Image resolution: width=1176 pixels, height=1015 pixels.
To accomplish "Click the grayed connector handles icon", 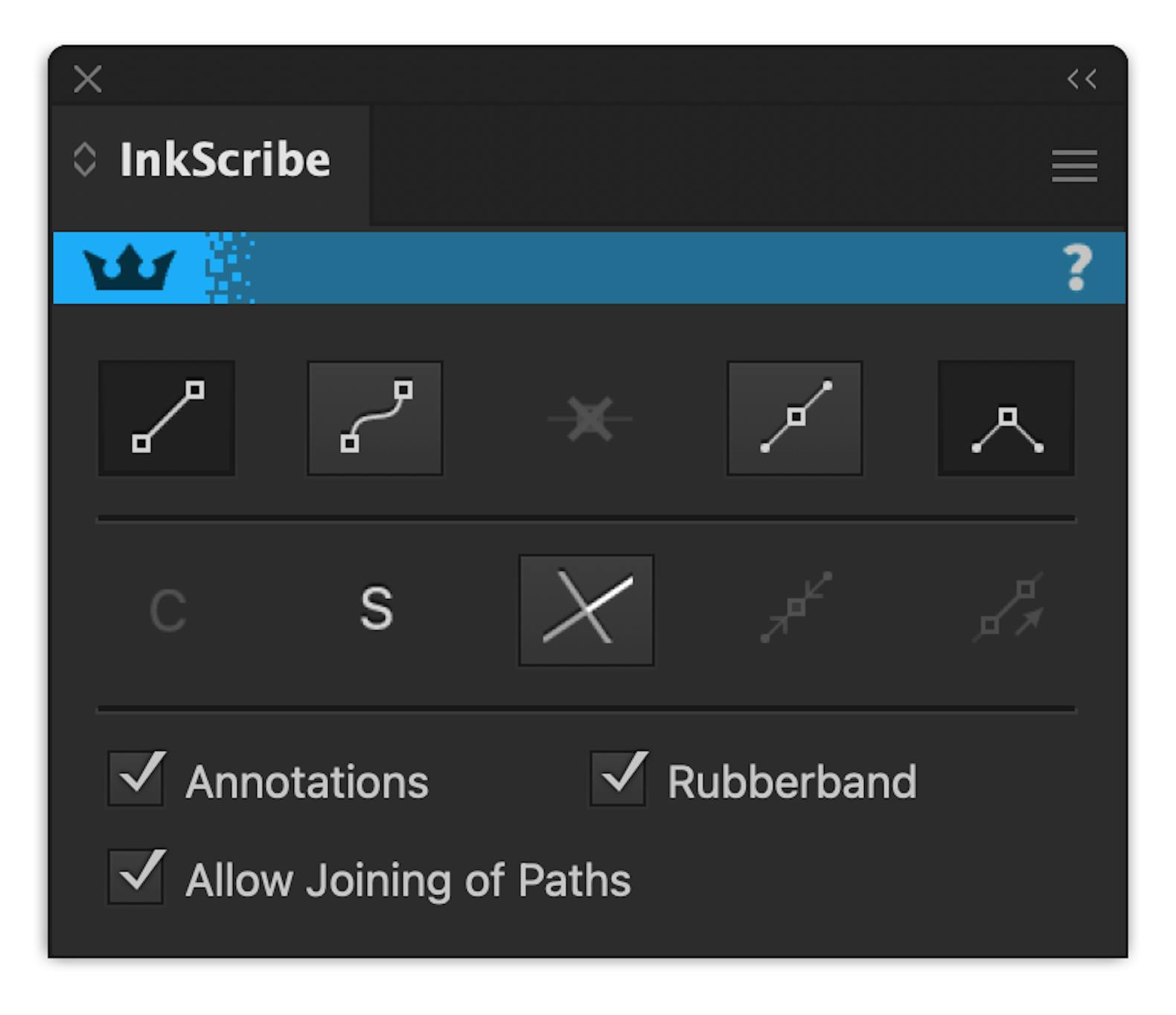I will click(x=795, y=609).
